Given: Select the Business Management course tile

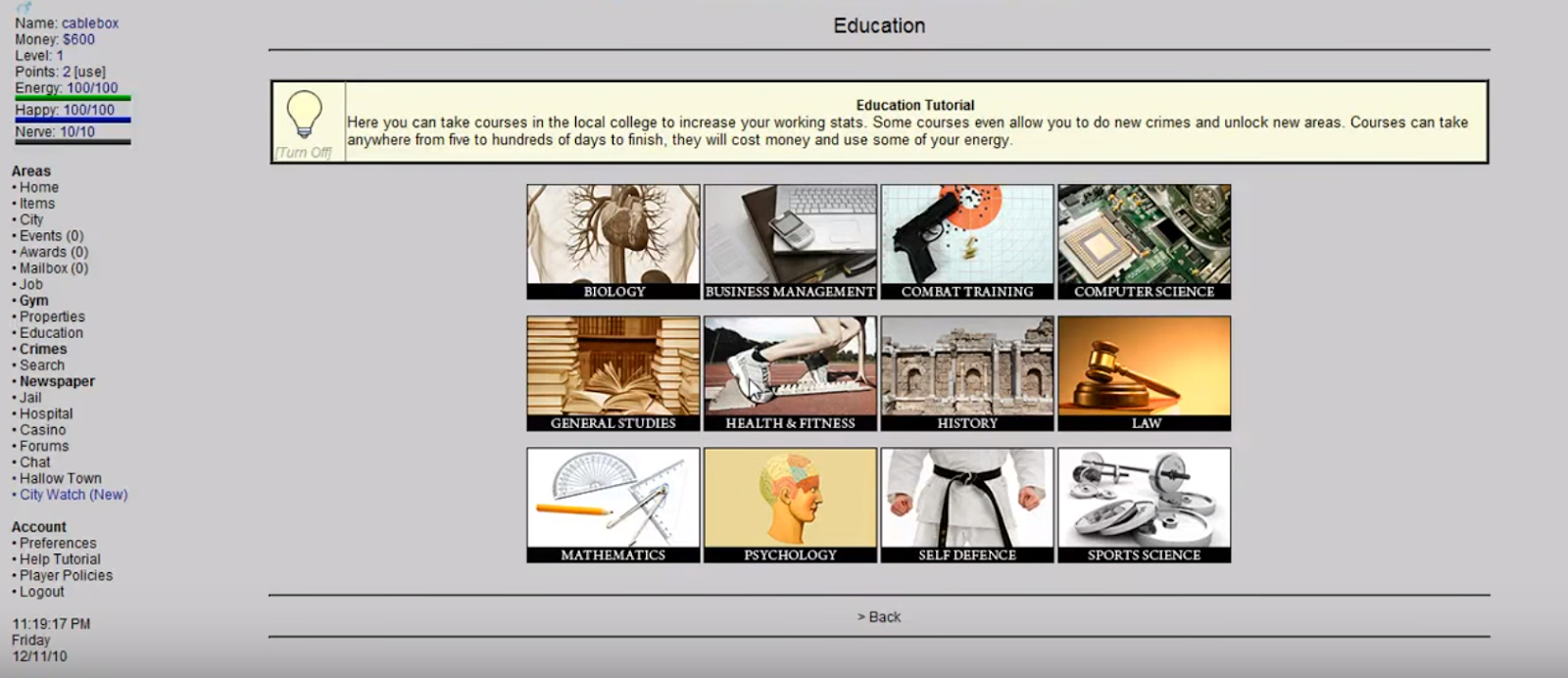Looking at the screenshot, I should click(790, 241).
